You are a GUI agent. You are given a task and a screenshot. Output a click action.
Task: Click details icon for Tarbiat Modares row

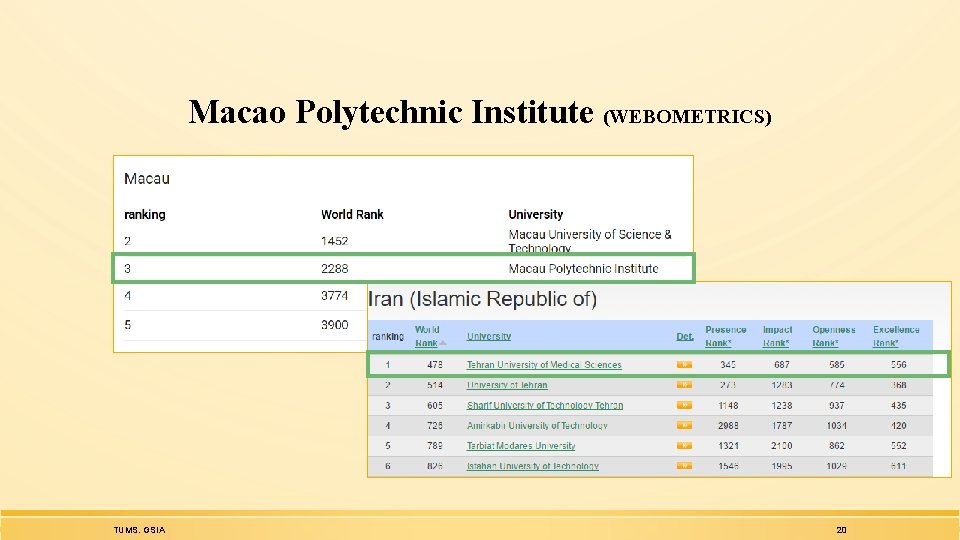(684, 445)
